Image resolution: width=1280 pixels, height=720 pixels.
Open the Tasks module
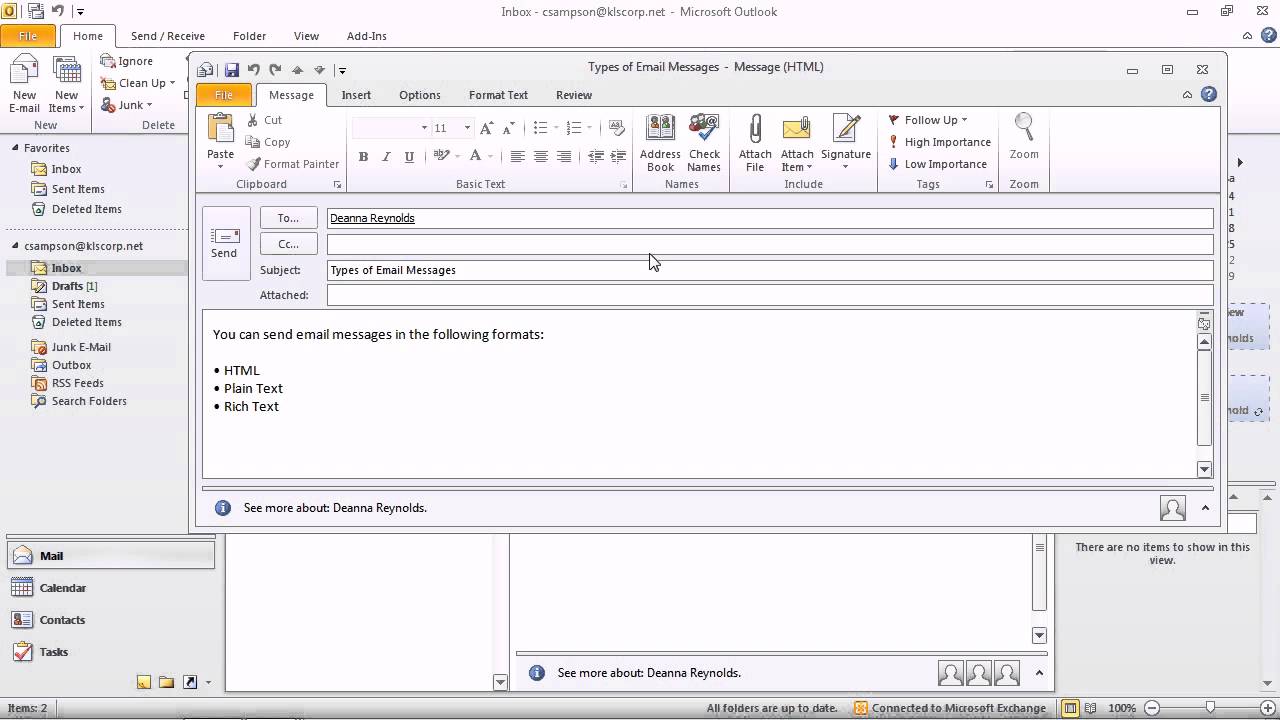click(110, 652)
